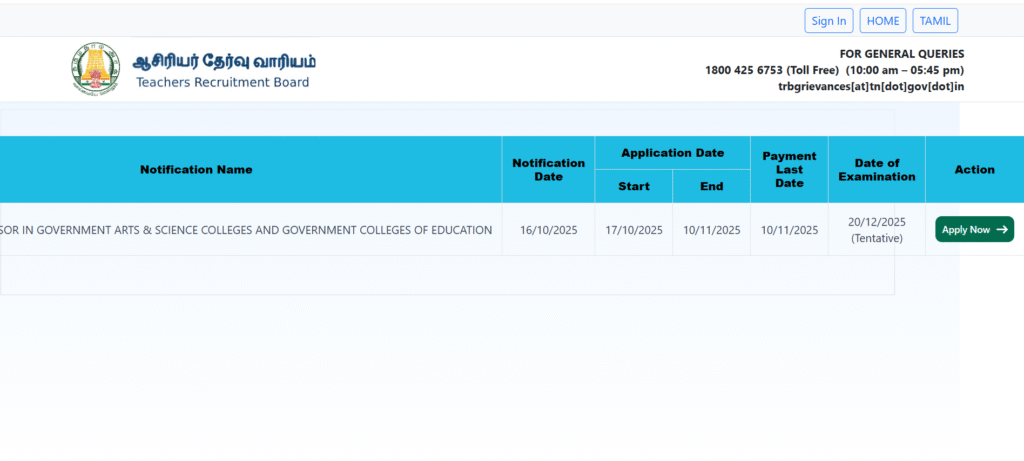Click the 16/10/2025 notification date cell
The width and height of the screenshot is (1024, 461).
[548, 230]
